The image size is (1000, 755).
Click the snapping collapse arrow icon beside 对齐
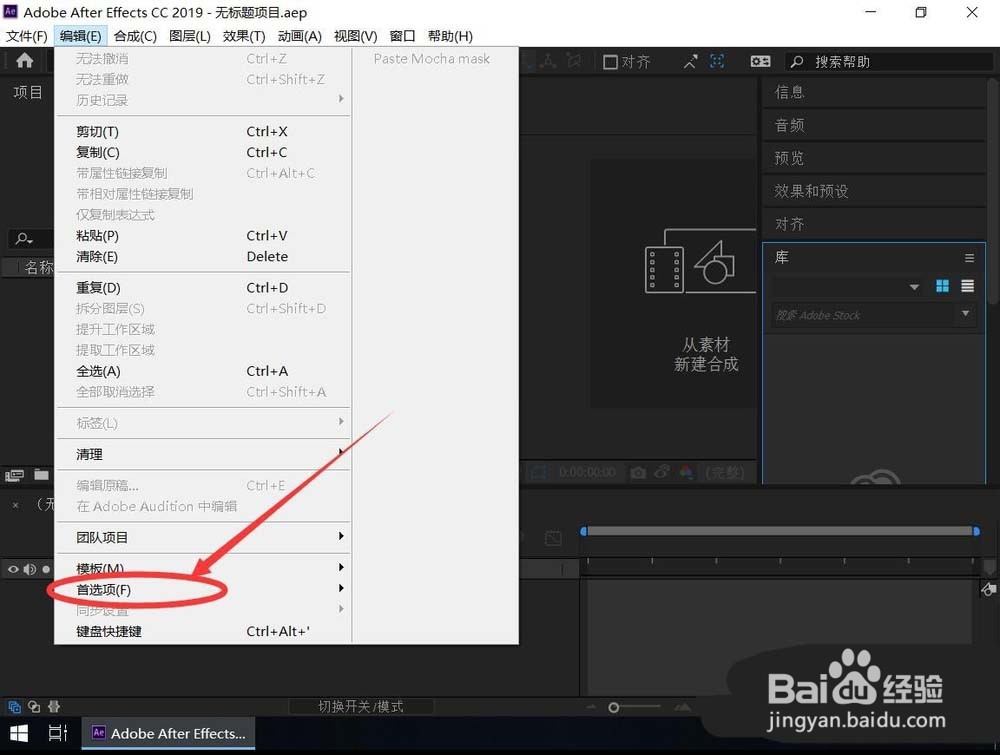click(691, 62)
